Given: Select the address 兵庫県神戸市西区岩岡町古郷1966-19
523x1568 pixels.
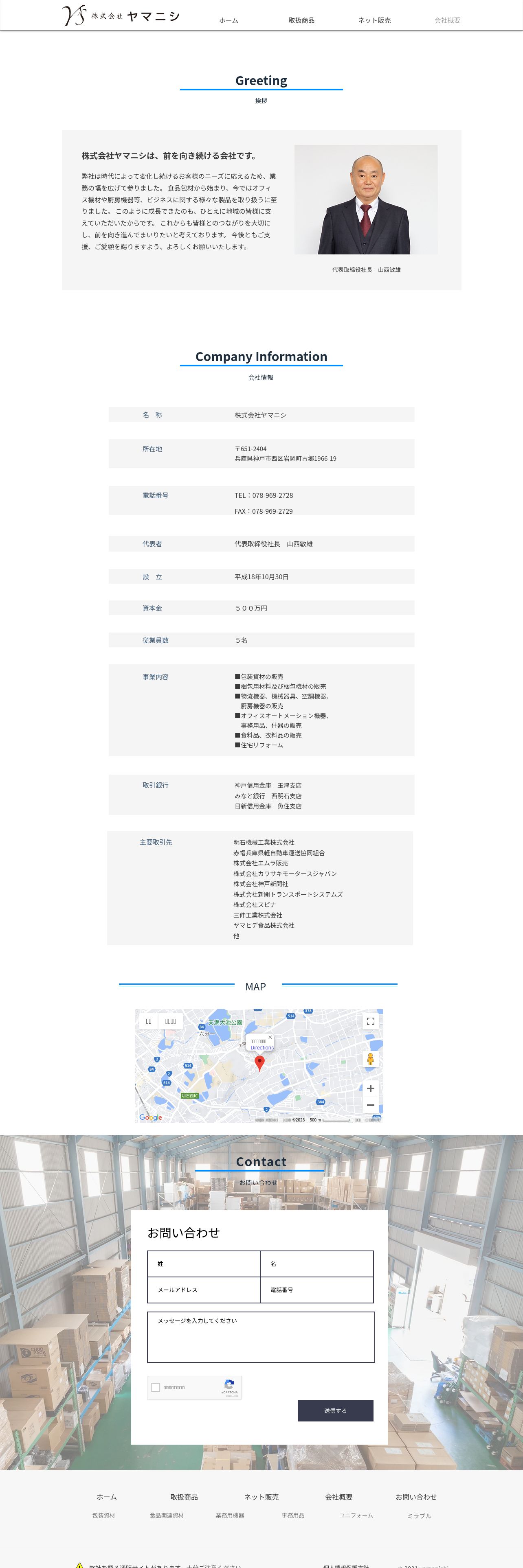Looking at the screenshot, I should tap(286, 458).
